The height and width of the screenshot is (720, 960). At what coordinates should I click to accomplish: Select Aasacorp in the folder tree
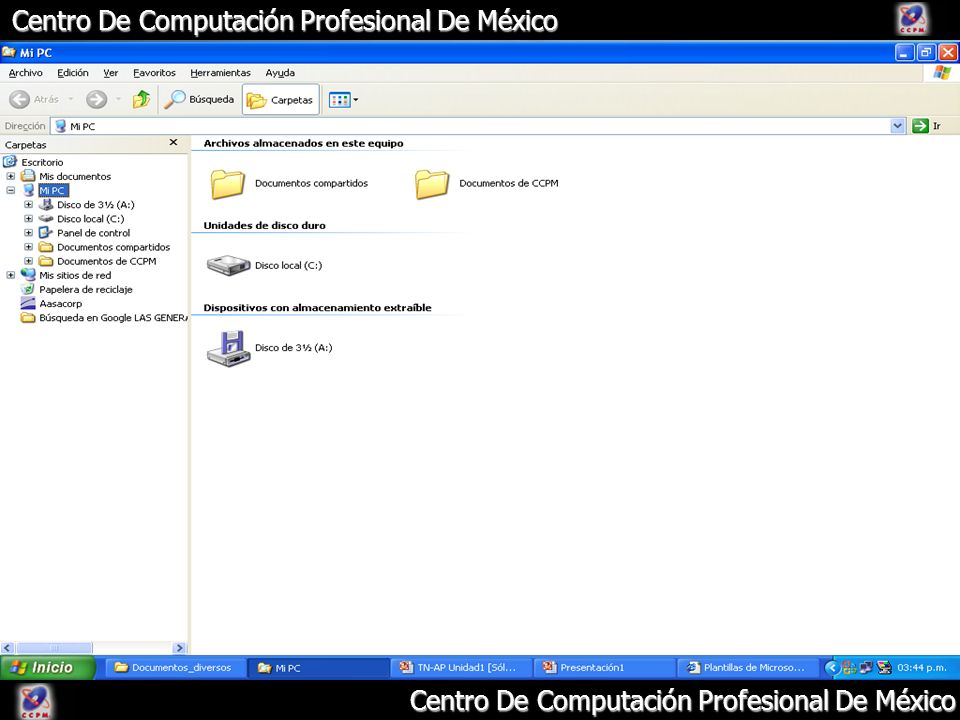[x=61, y=304]
